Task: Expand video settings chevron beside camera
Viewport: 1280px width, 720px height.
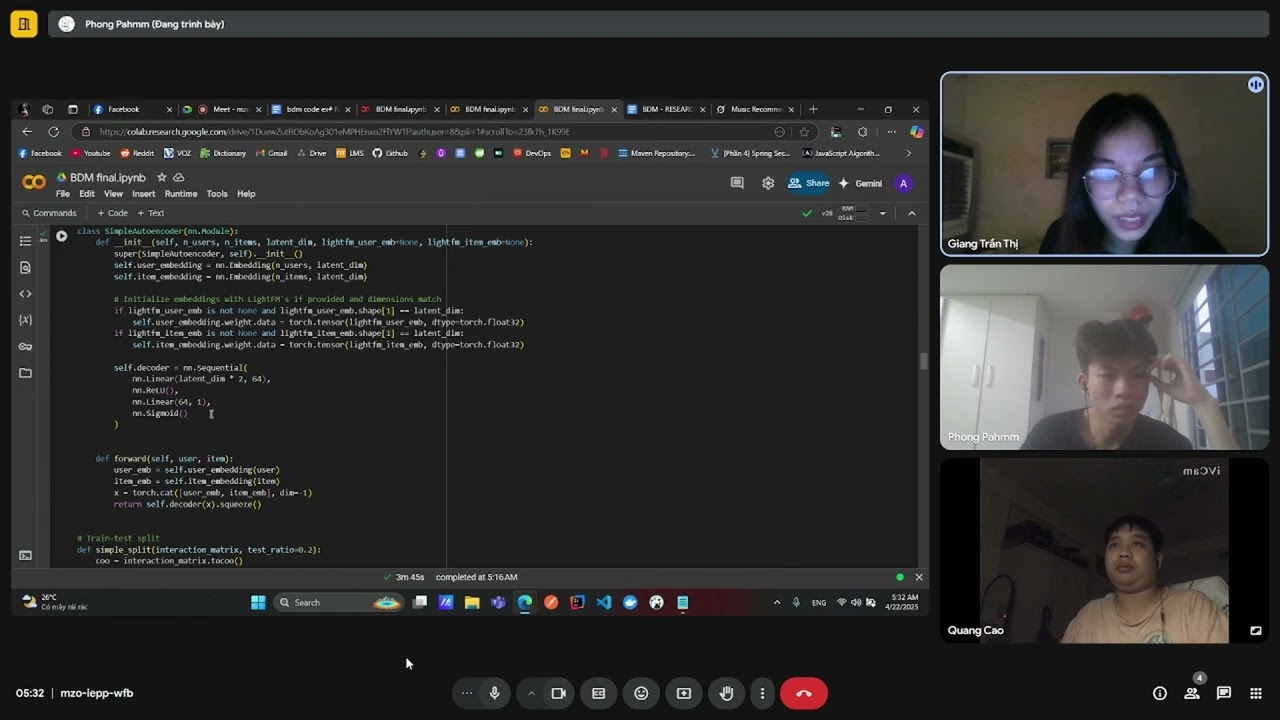Action: point(531,693)
